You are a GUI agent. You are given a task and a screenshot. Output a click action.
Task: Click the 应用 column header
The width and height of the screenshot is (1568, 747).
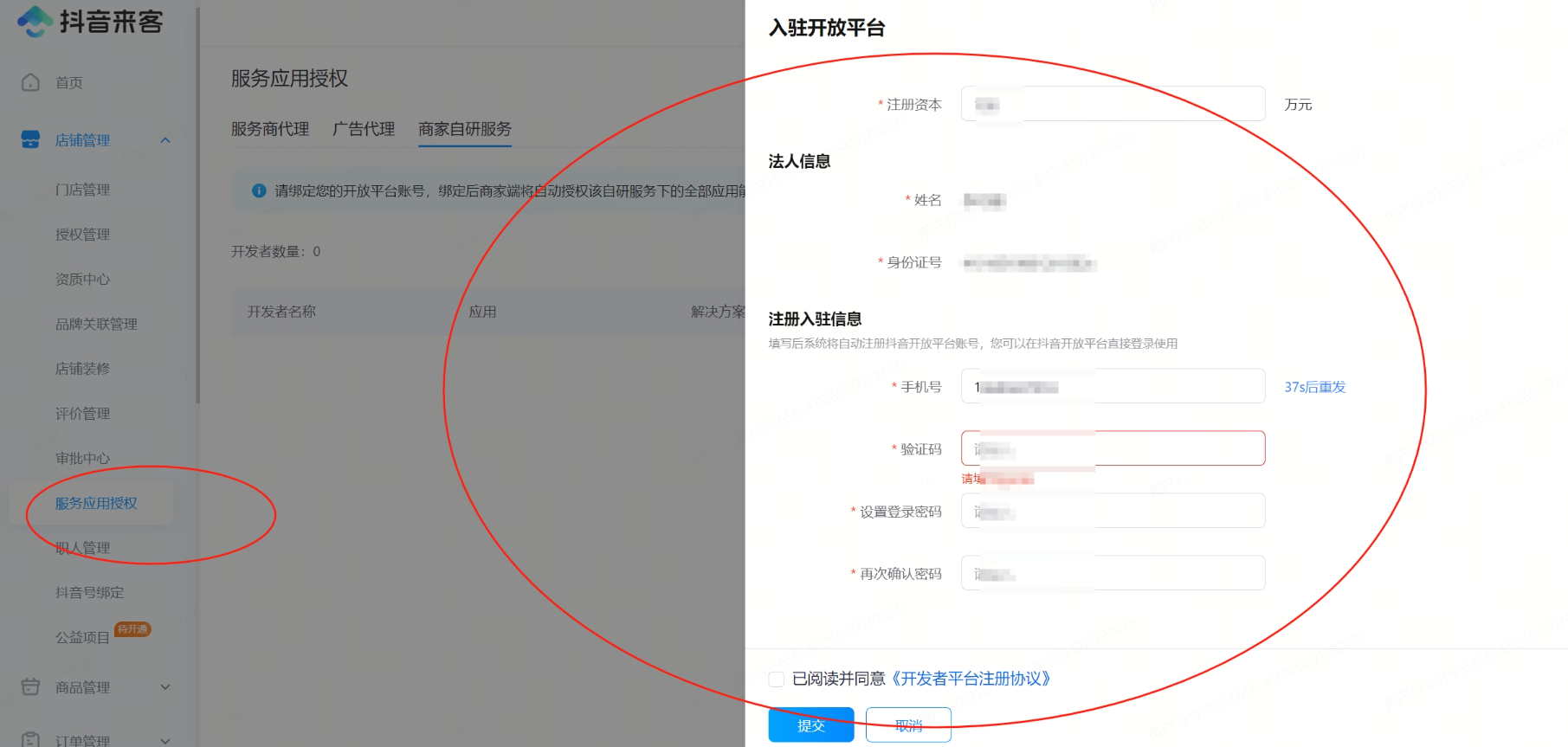point(483,312)
